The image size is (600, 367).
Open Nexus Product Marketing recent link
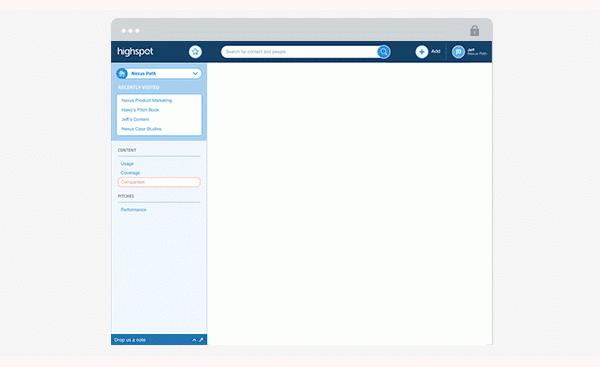click(x=147, y=100)
